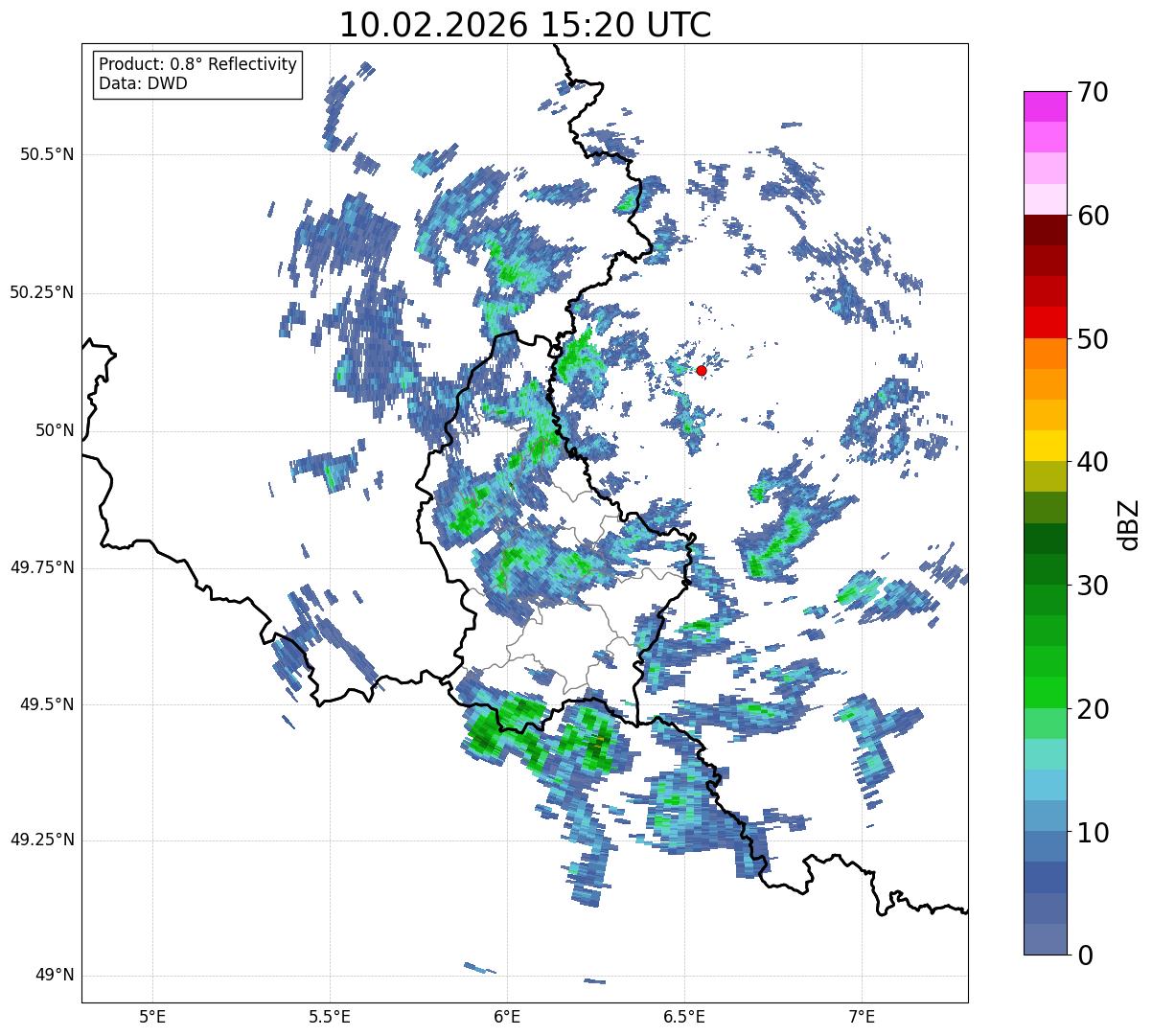
Task: Click the 49.25°N latitude label
Action: 41,840
